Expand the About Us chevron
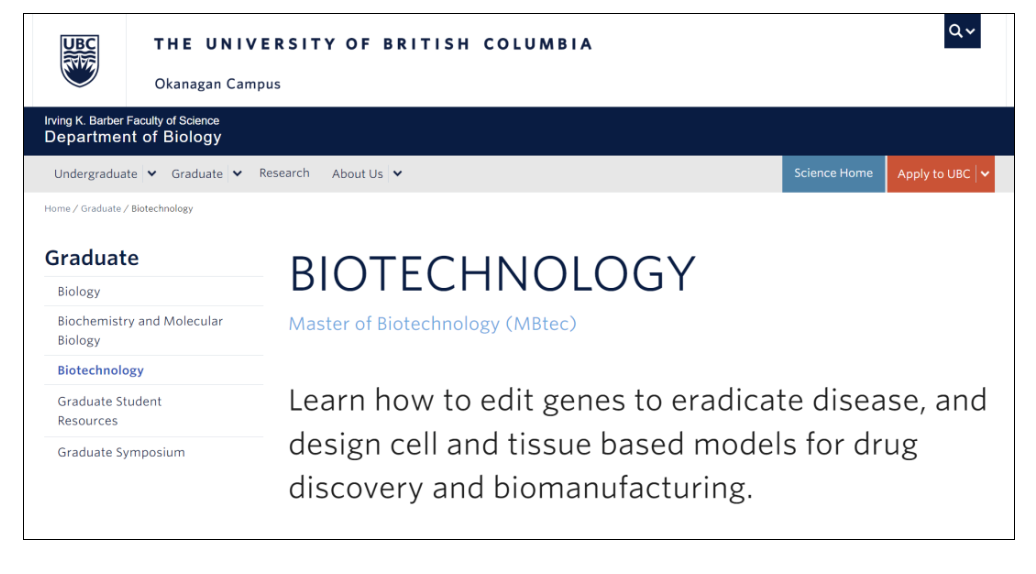Image resolution: width=1036 pixels, height=574 pixels. (x=398, y=173)
